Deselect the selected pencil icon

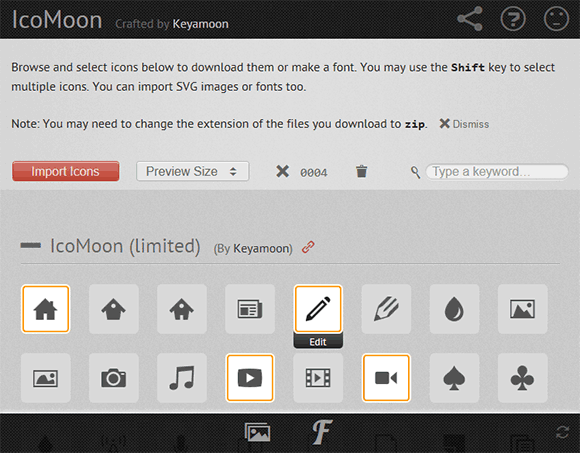[318, 308]
